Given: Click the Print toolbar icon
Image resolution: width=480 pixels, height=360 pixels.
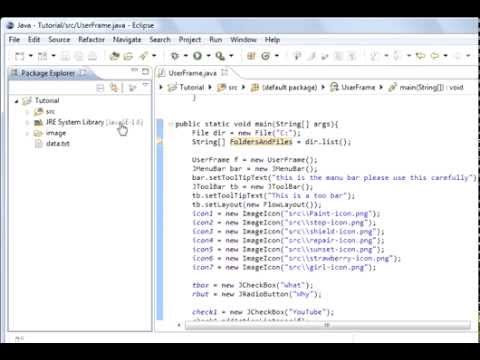Looking at the screenshot, I should tap(92, 56).
